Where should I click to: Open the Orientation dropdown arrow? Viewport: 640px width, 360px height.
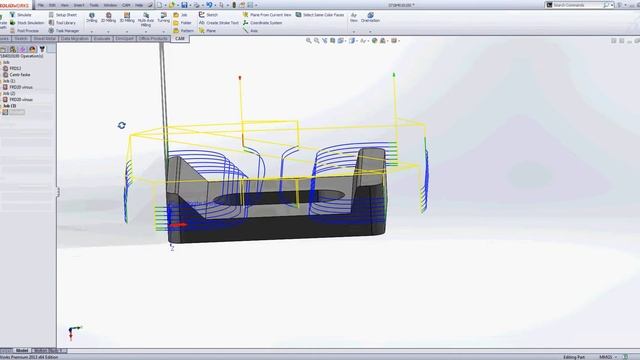click(x=370, y=32)
